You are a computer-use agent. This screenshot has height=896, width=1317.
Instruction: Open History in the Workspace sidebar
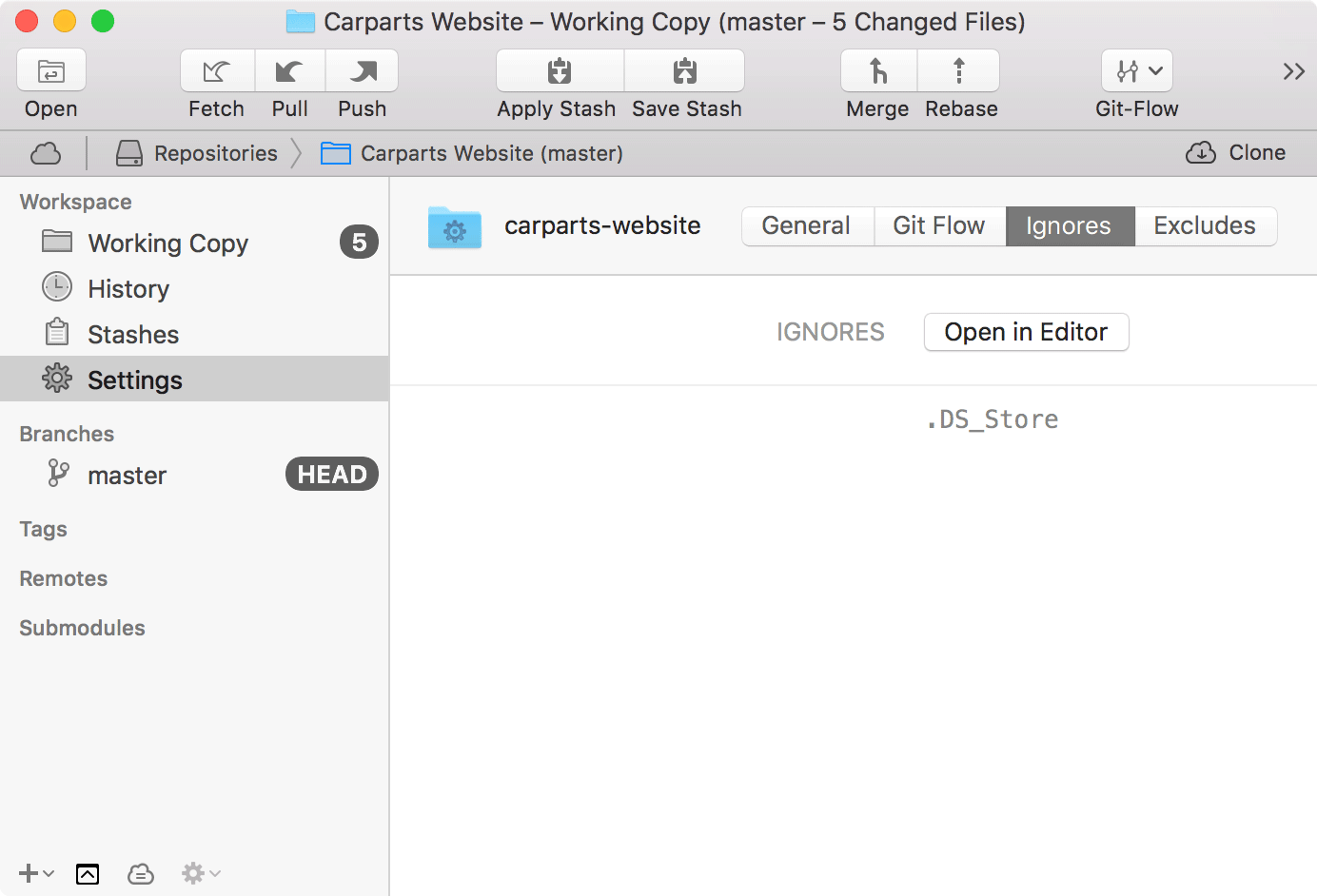[x=128, y=289]
